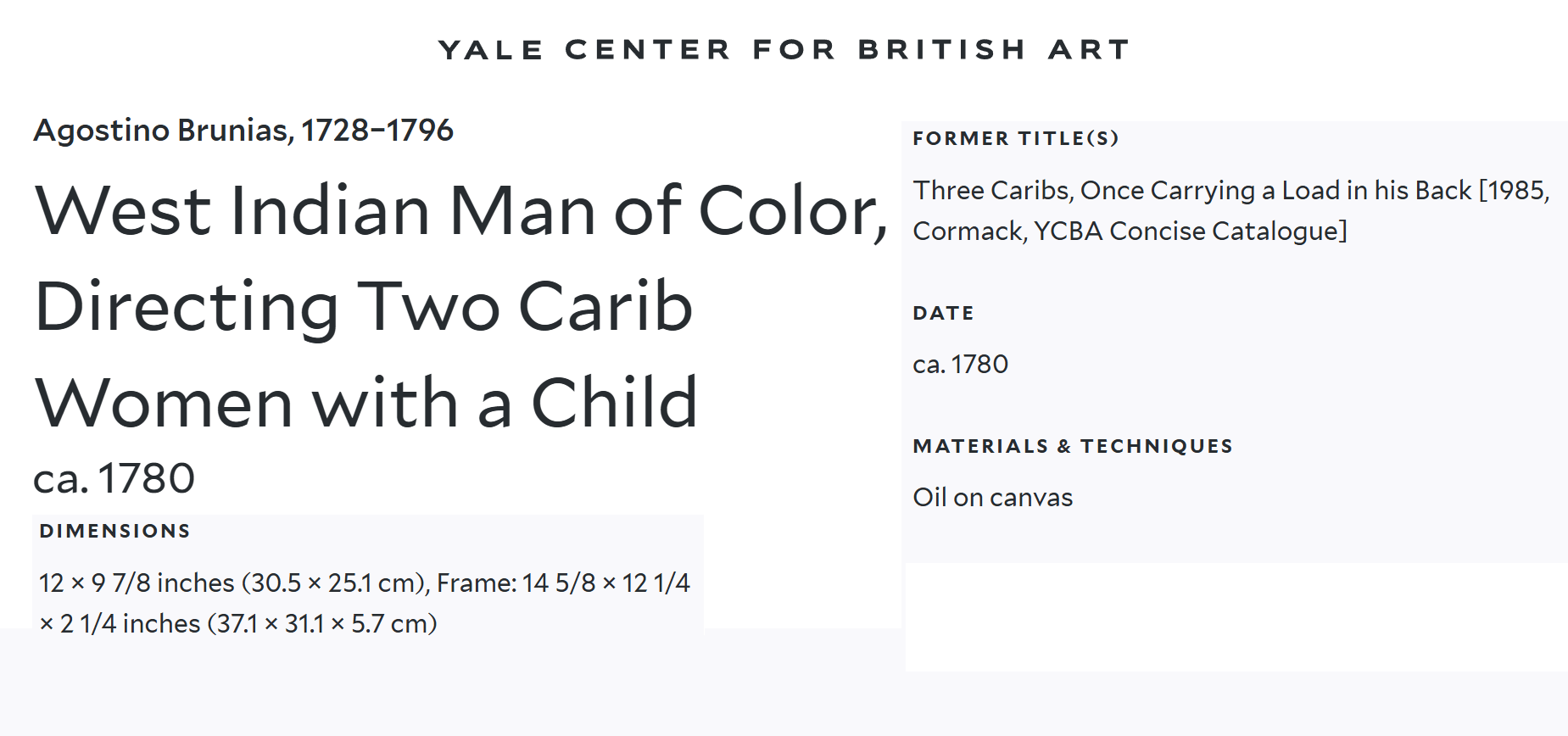The height and width of the screenshot is (736, 1568).
Task: Open the Agostino Brunias artist link
Action: (243, 131)
